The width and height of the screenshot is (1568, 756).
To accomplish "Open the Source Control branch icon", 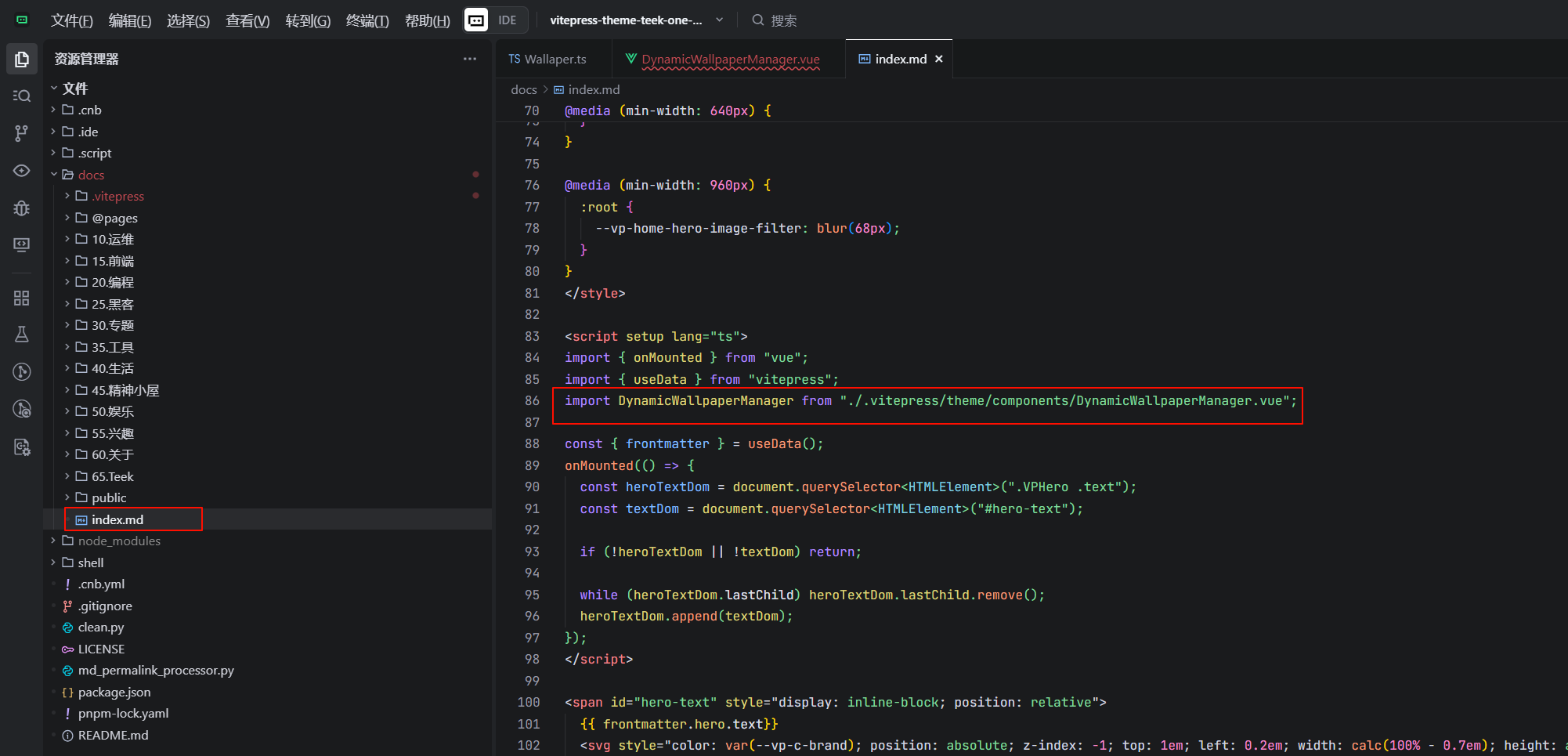I will [22, 133].
